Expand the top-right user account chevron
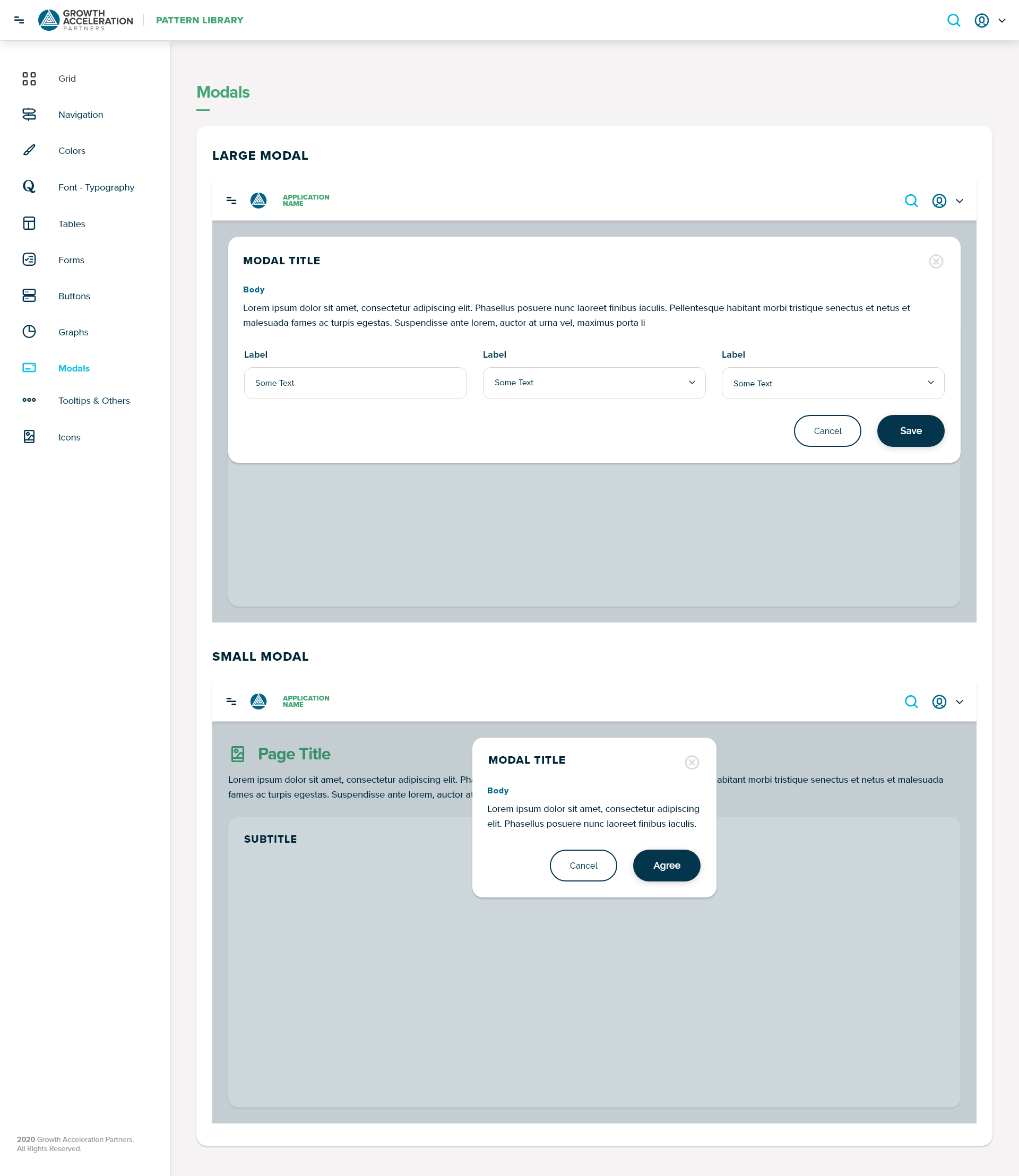The width and height of the screenshot is (1019, 1176). click(x=1002, y=21)
